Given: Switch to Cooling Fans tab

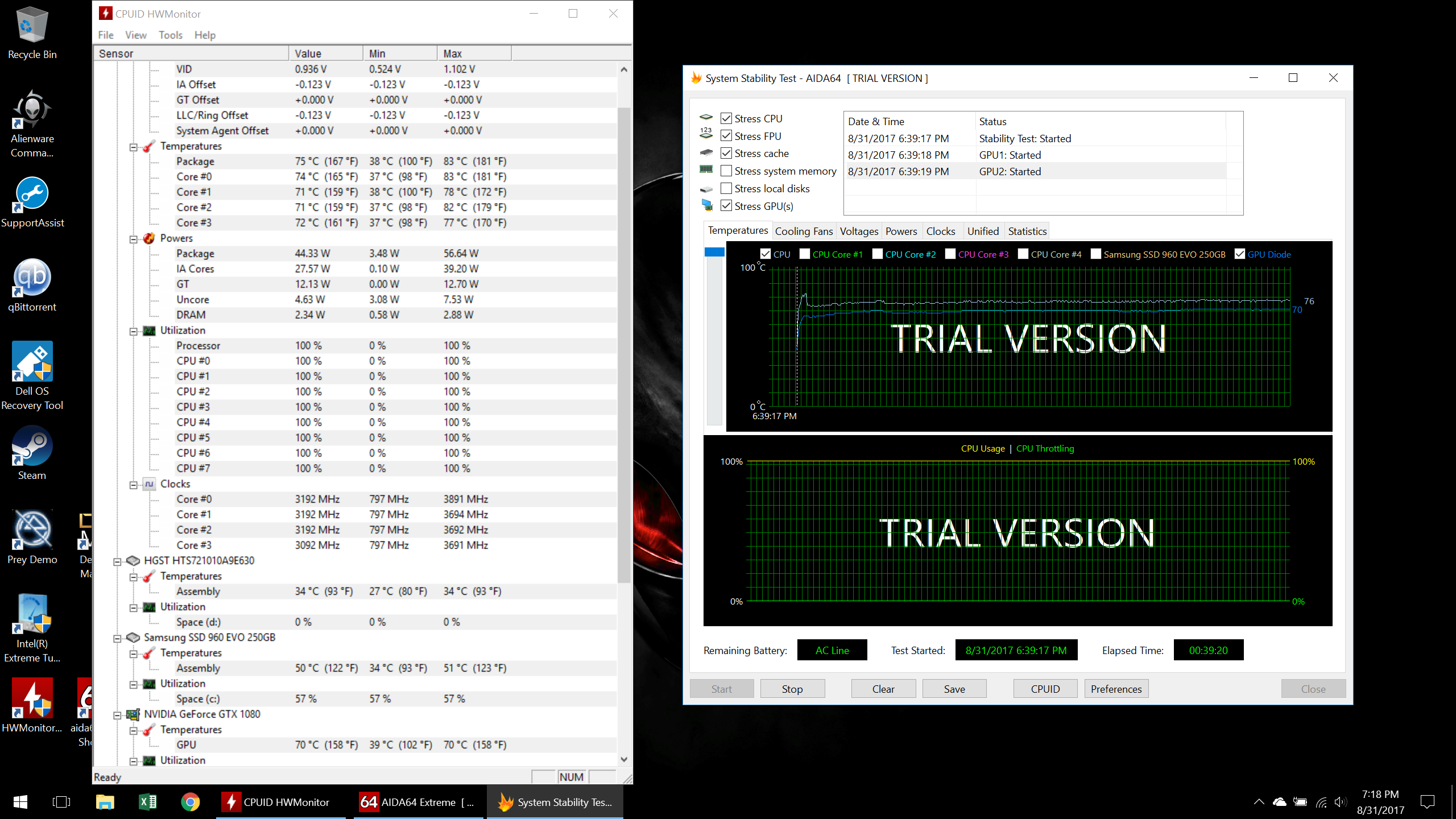Looking at the screenshot, I should [x=804, y=231].
